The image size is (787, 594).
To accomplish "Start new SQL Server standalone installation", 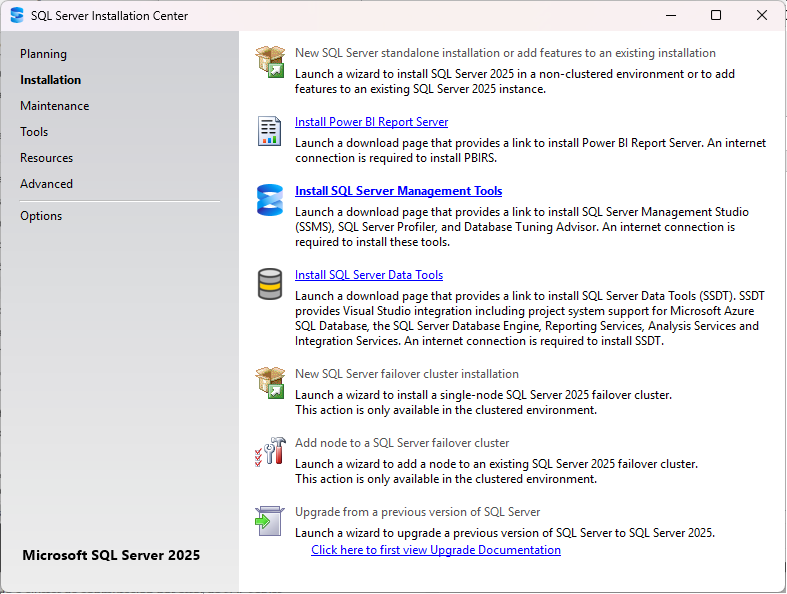I will (505, 53).
